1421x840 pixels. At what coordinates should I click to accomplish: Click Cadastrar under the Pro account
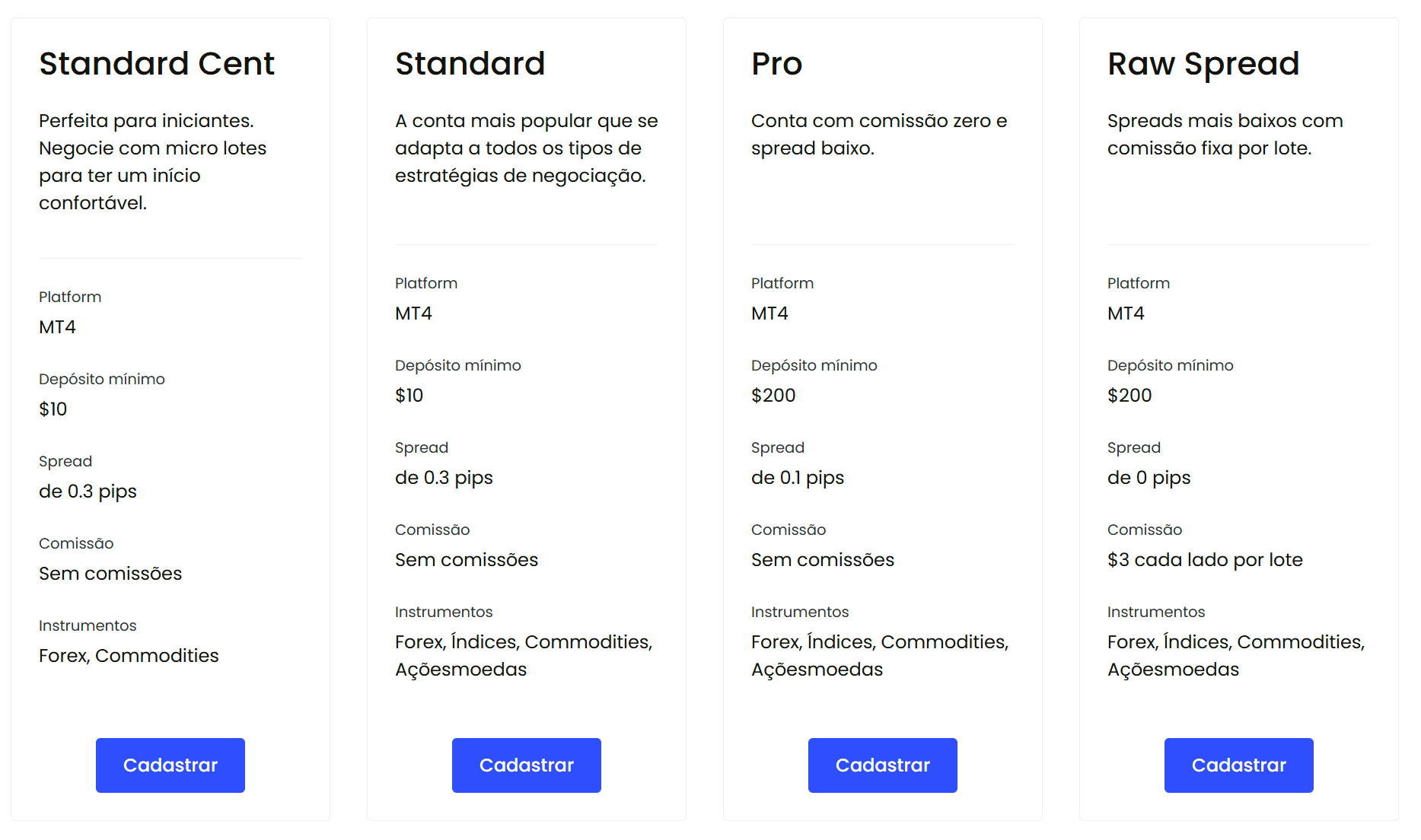883,765
